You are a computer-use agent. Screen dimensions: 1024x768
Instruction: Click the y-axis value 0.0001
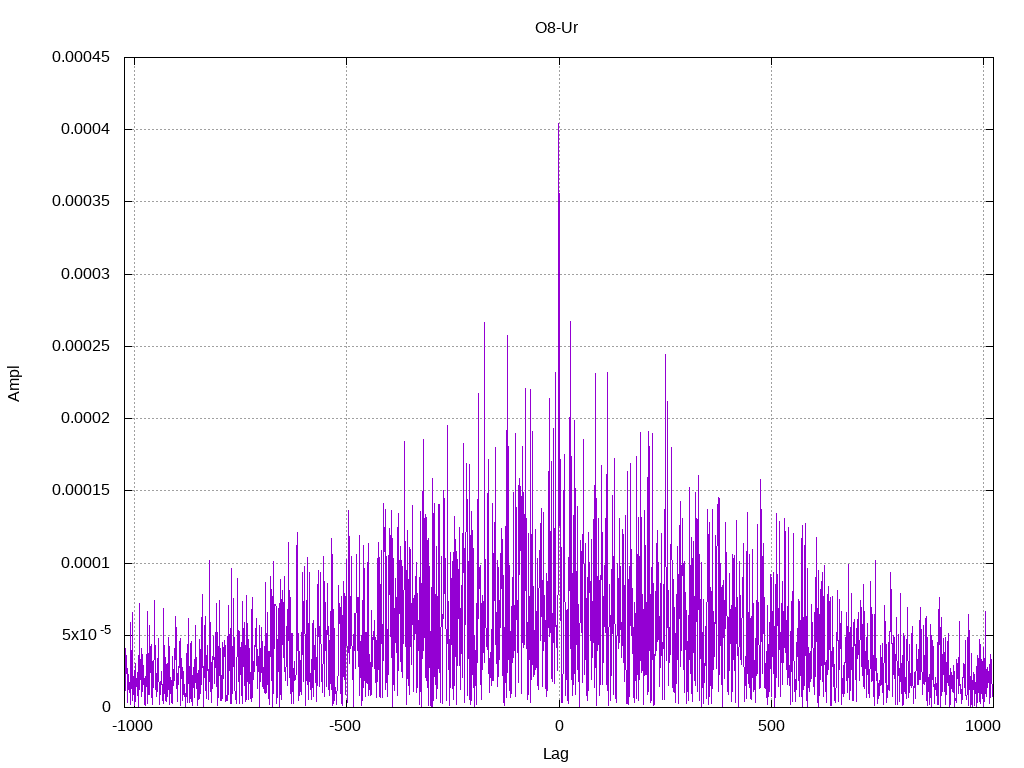point(86,563)
